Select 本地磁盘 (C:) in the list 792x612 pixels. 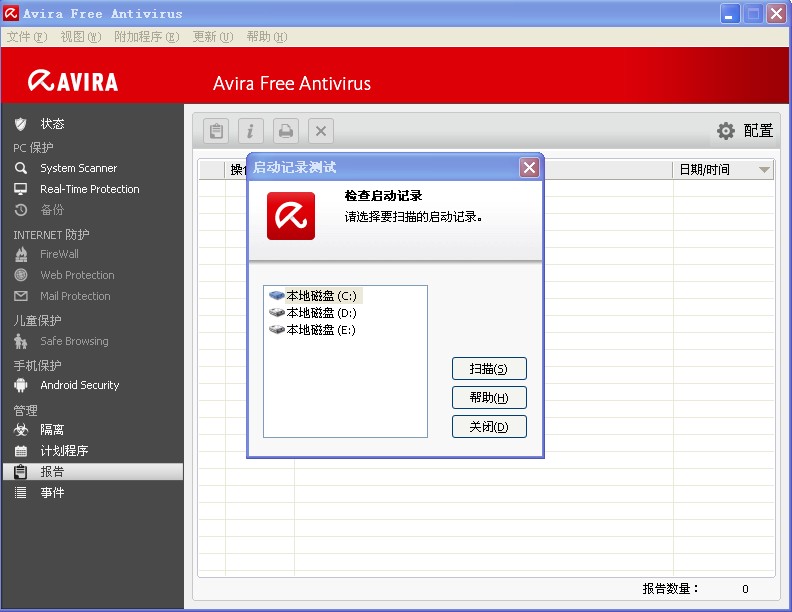point(322,295)
